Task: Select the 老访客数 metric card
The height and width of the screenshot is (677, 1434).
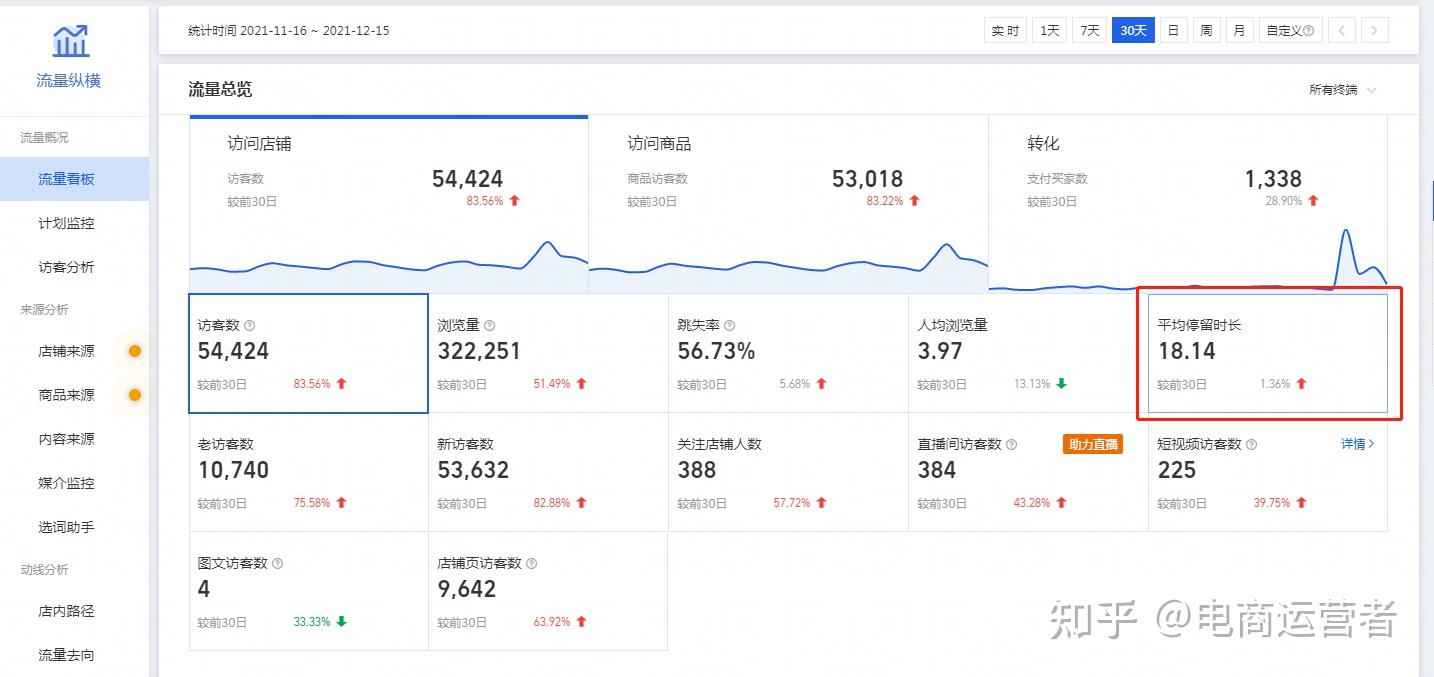Action: (309, 472)
